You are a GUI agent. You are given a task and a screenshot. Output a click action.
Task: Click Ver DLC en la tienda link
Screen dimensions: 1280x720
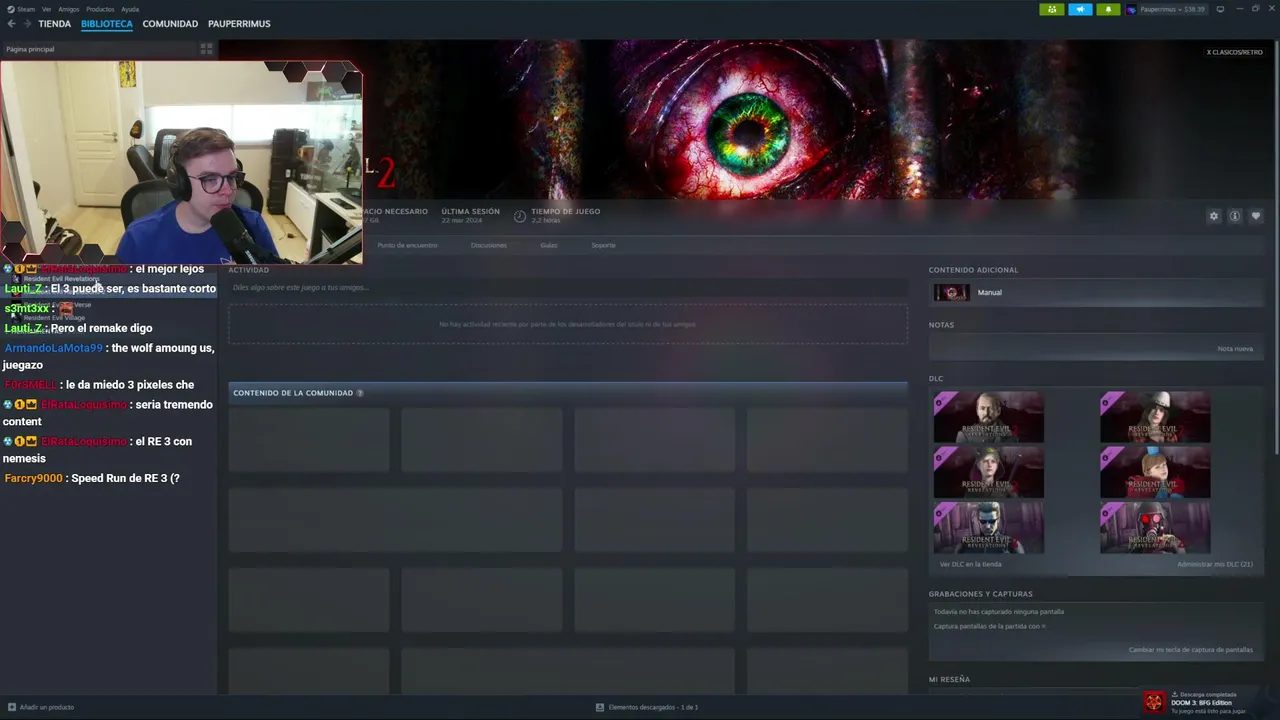970,564
